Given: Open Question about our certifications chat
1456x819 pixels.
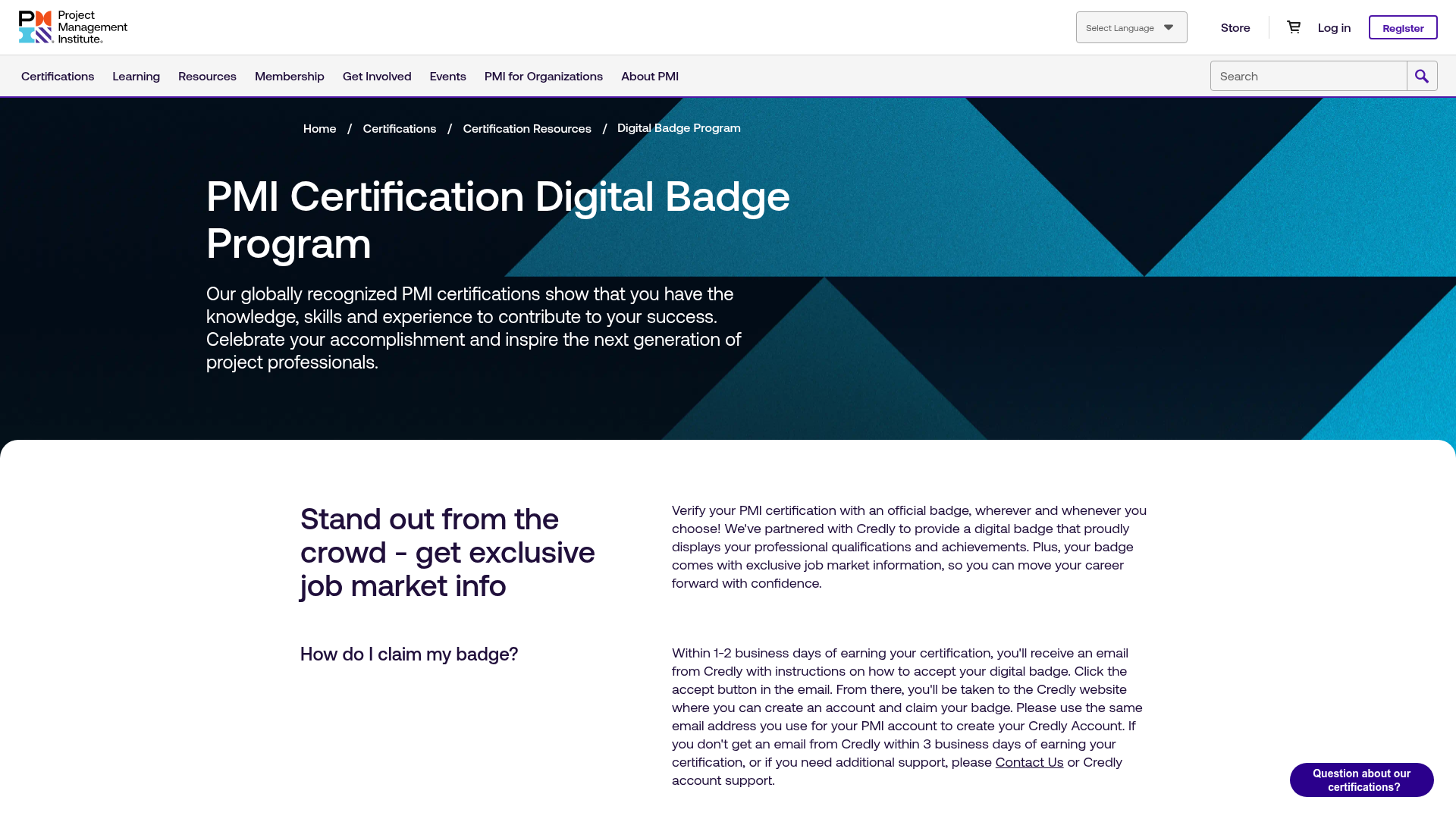Looking at the screenshot, I should pyautogui.click(x=1362, y=780).
